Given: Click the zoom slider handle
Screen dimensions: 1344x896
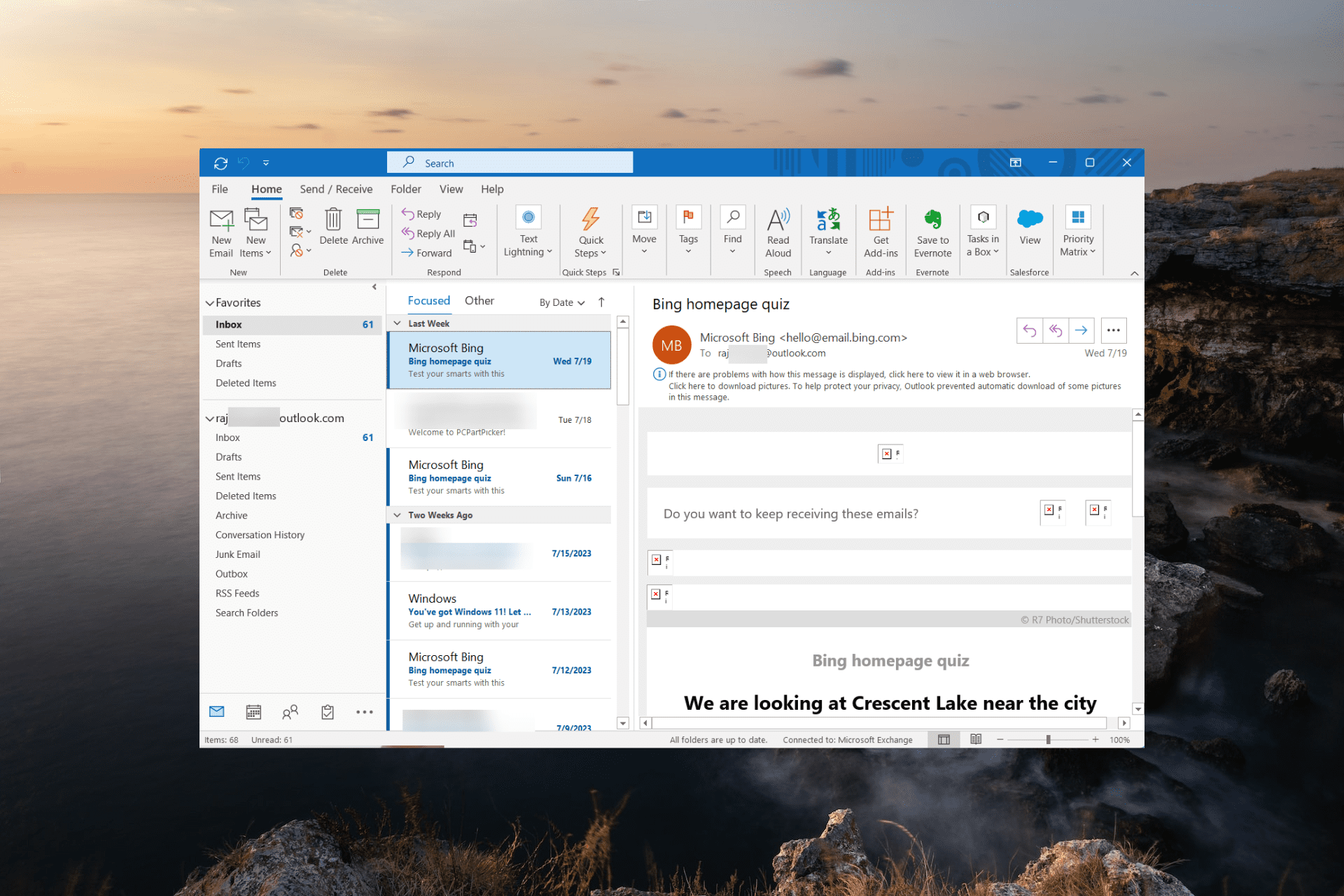Looking at the screenshot, I should [x=1048, y=739].
